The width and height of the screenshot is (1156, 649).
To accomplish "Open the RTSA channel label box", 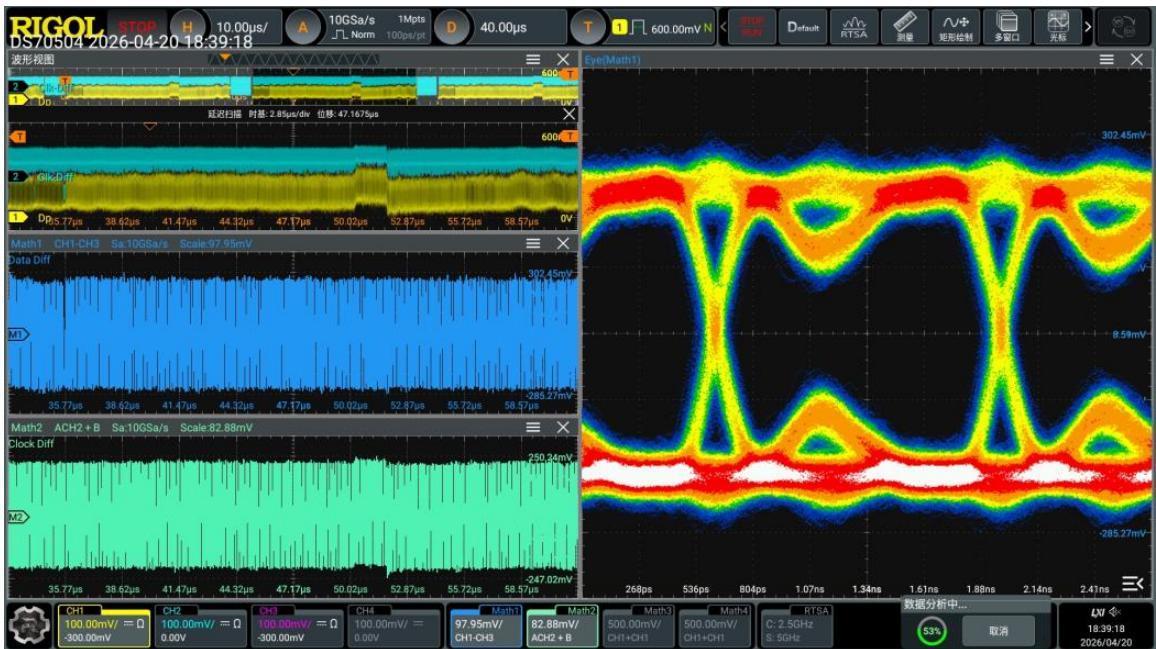I will [x=796, y=626].
